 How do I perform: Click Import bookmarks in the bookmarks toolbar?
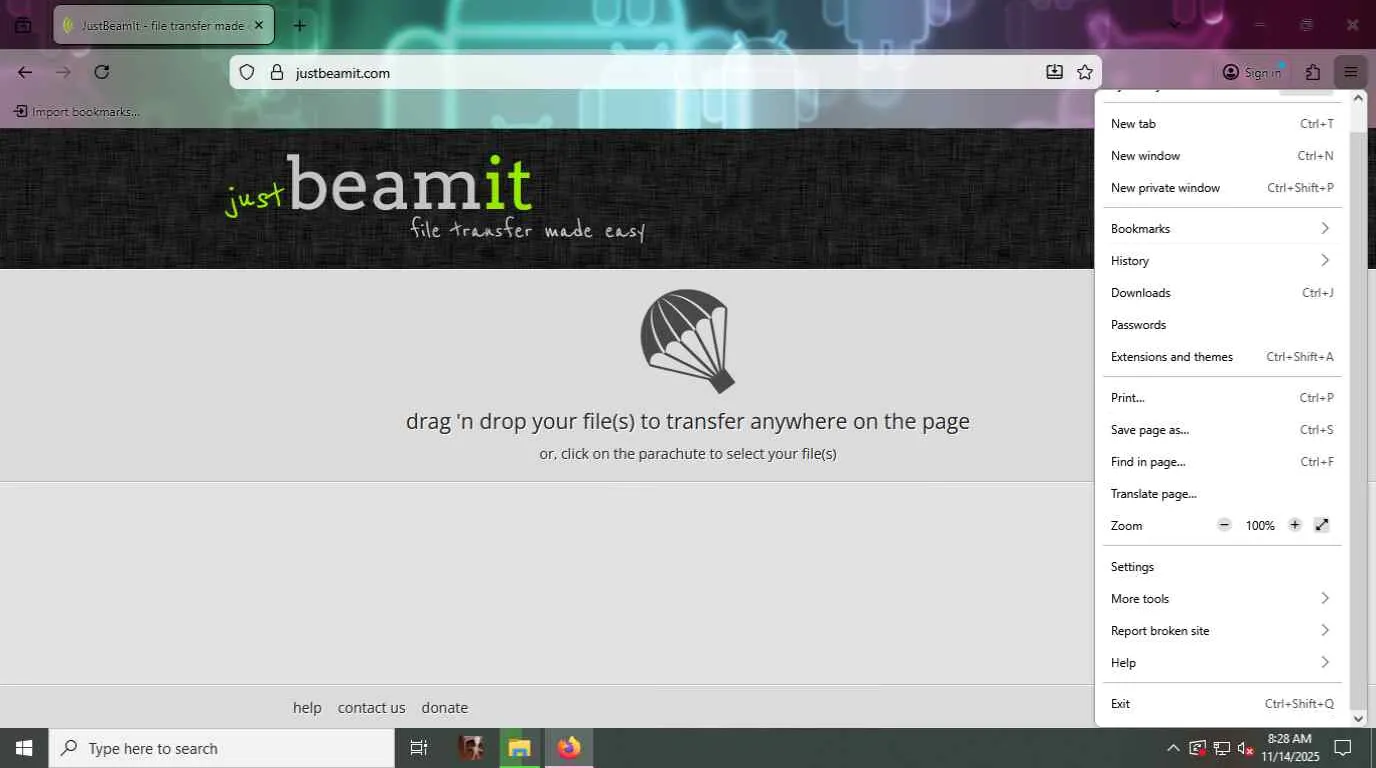[77, 112]
